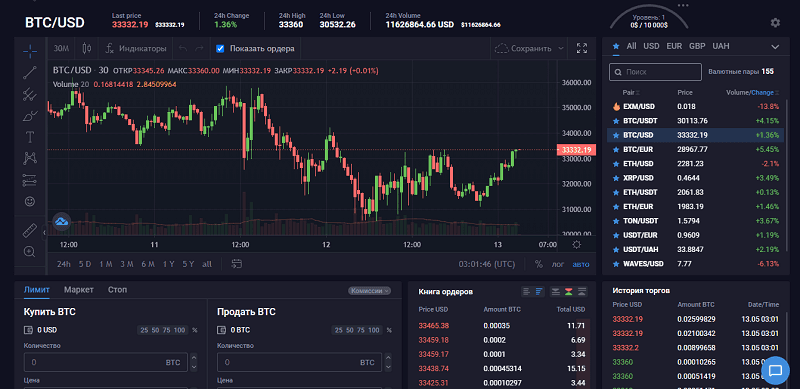This screenshot has width=800, height=389.
Task: Open the go-to-date calendar icon
Action: click(236, 264)
